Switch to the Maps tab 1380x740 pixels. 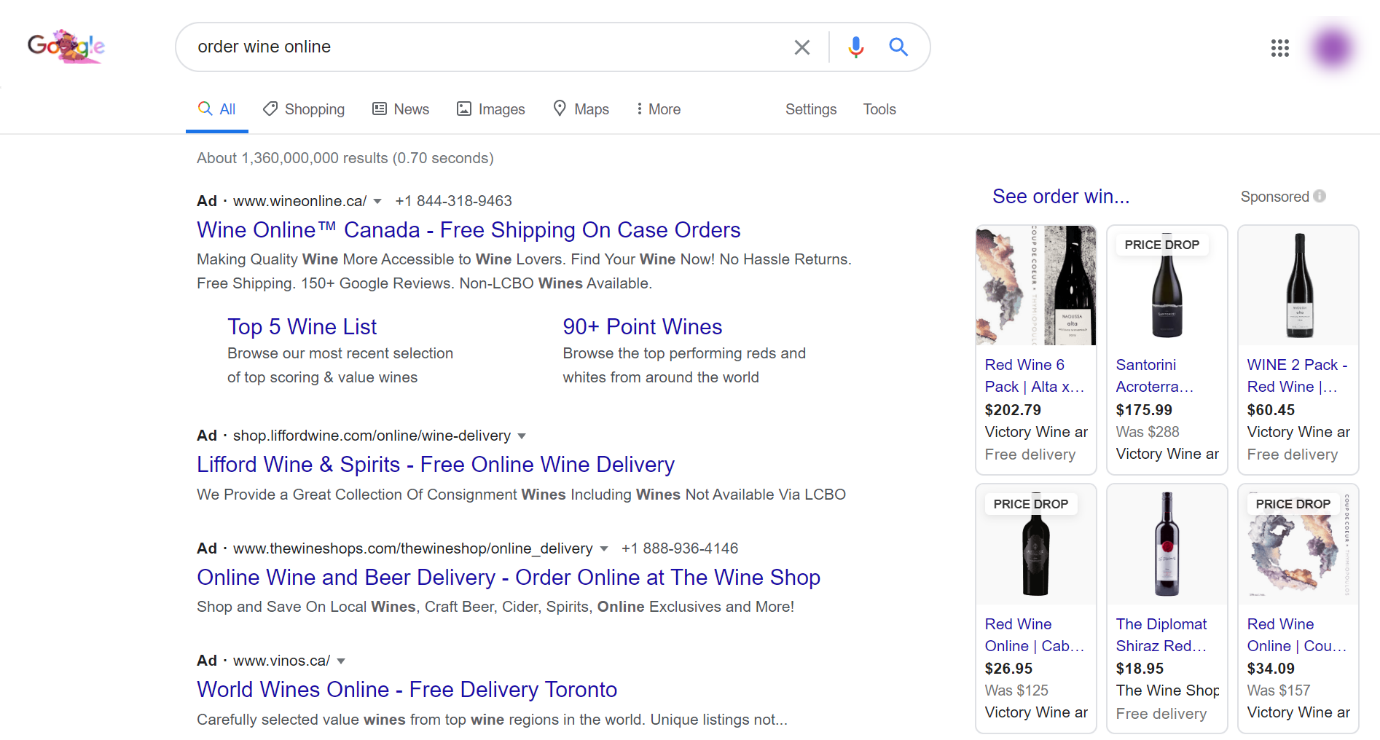pos(581,109)
